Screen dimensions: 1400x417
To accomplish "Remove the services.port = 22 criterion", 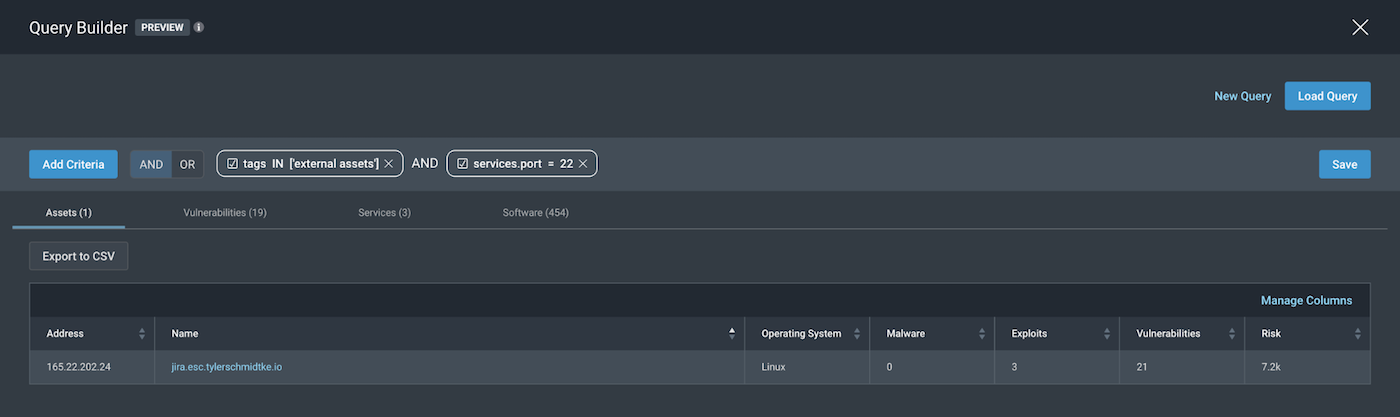I will pos(582,164).
